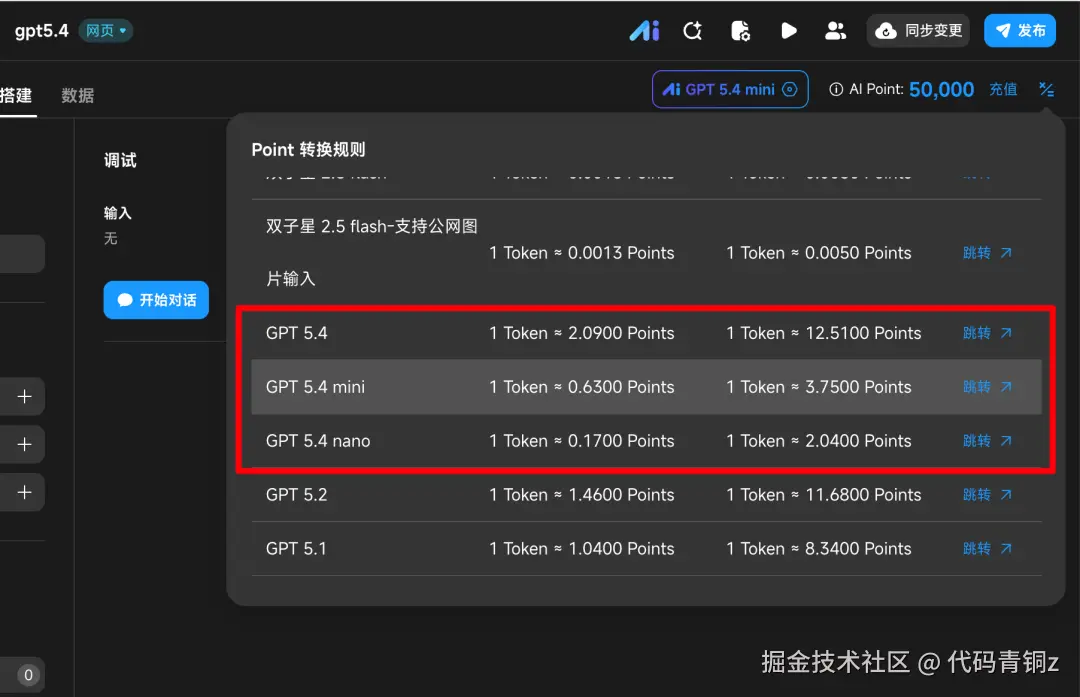This screenshot has height=697, width=1080.
Task: Click 跳转 link in GPT 5.1 row
Action: pyautogui.click(x=987, y=548)
